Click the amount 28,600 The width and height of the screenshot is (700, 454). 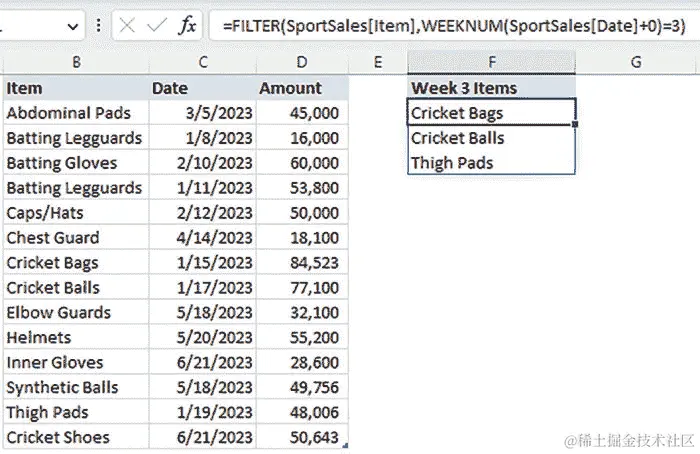pos(302,362)
